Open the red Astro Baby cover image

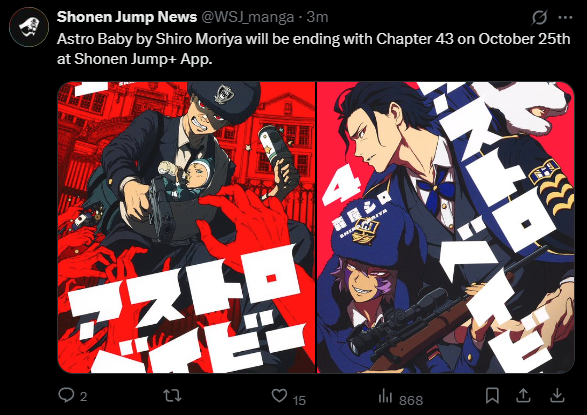(x=186, y=227)
